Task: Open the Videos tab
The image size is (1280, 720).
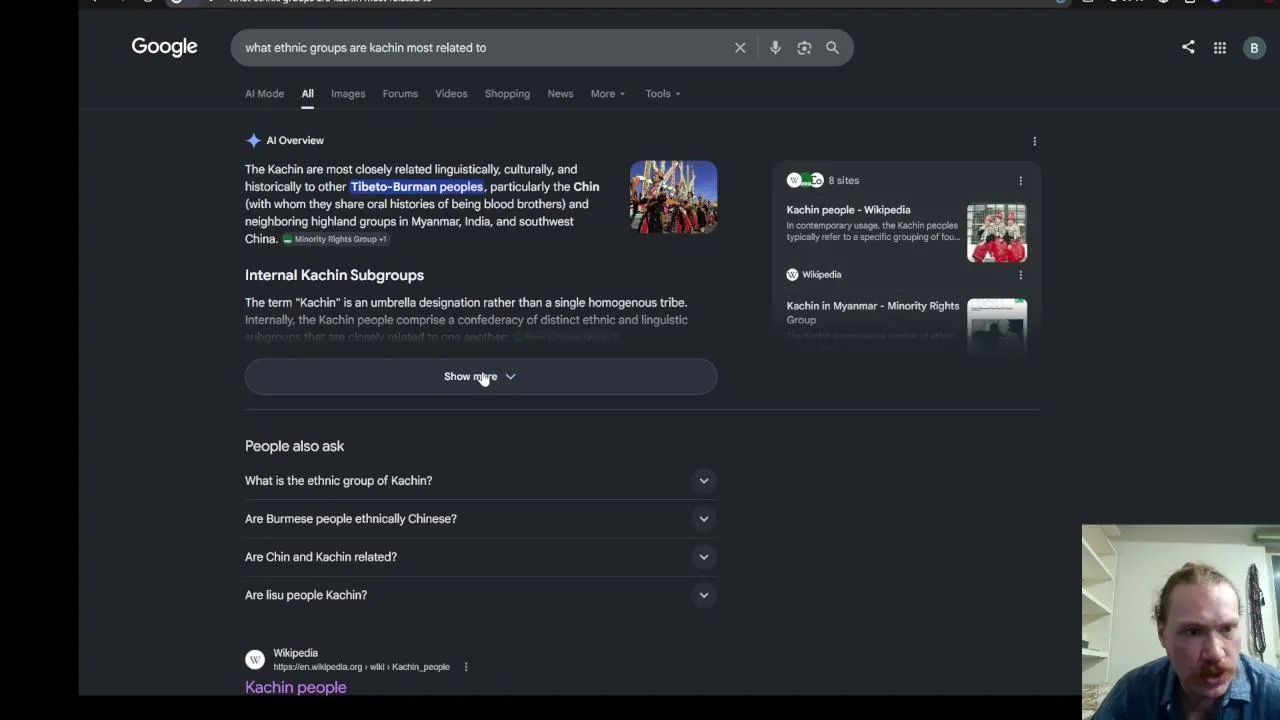Action: [x=451, y=94]
